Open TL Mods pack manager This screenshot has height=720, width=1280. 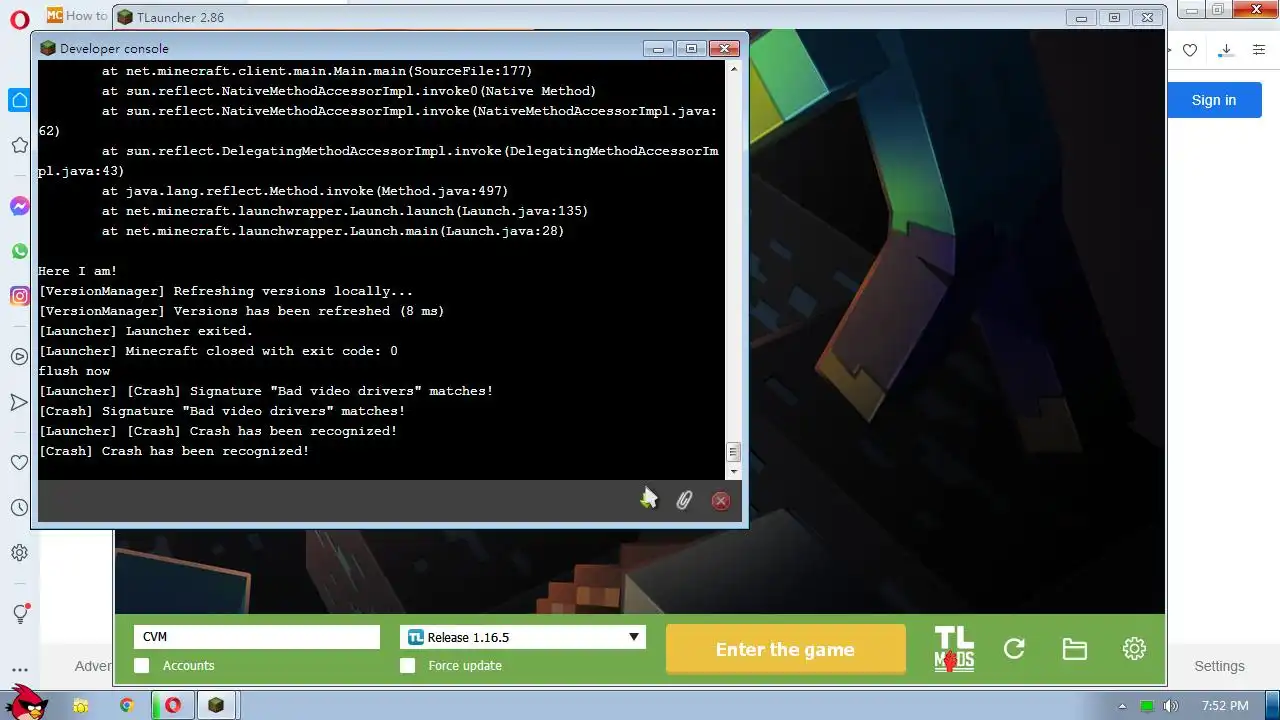(954, 649)
